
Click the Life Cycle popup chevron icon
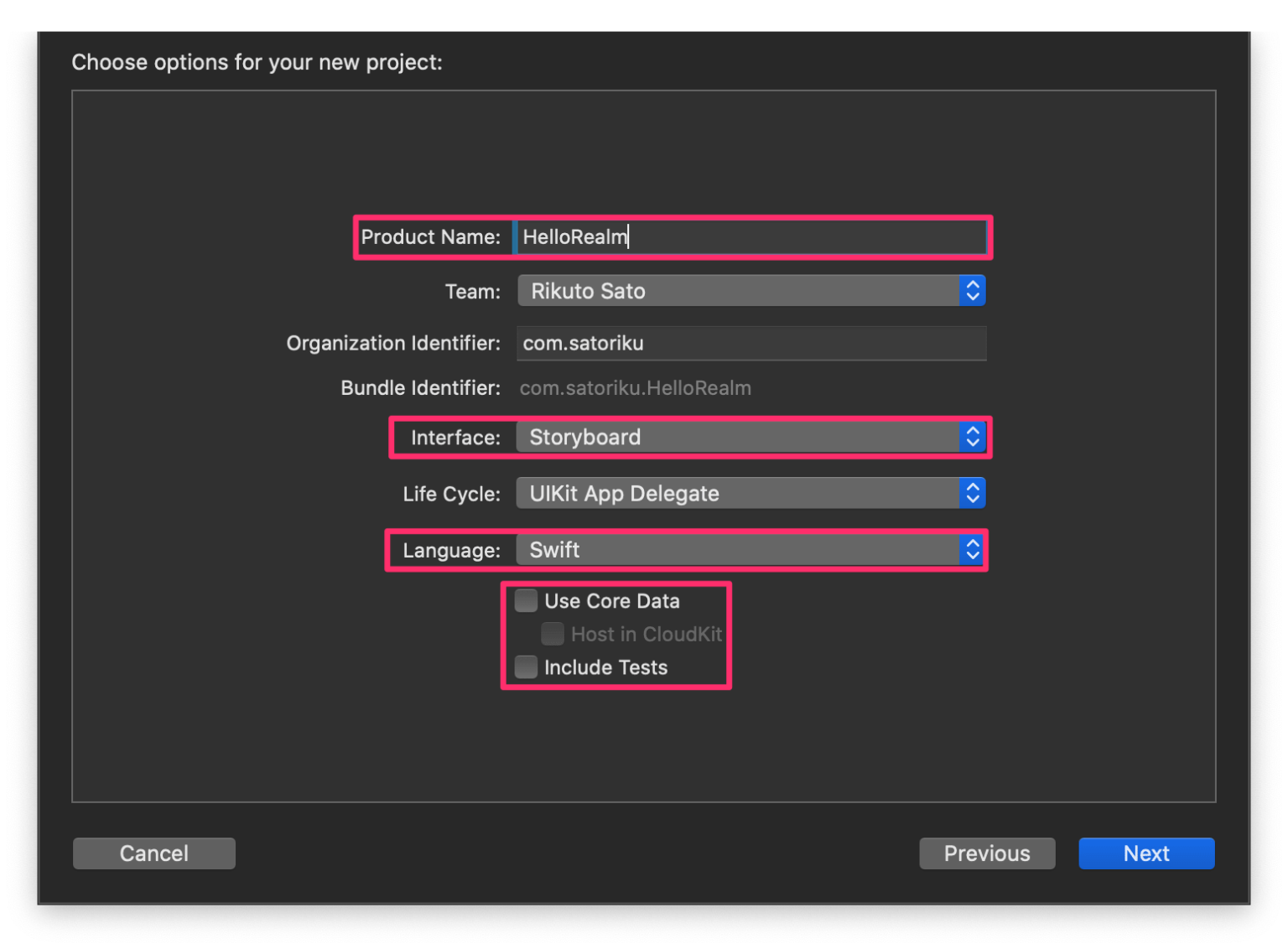pos(972,493)
